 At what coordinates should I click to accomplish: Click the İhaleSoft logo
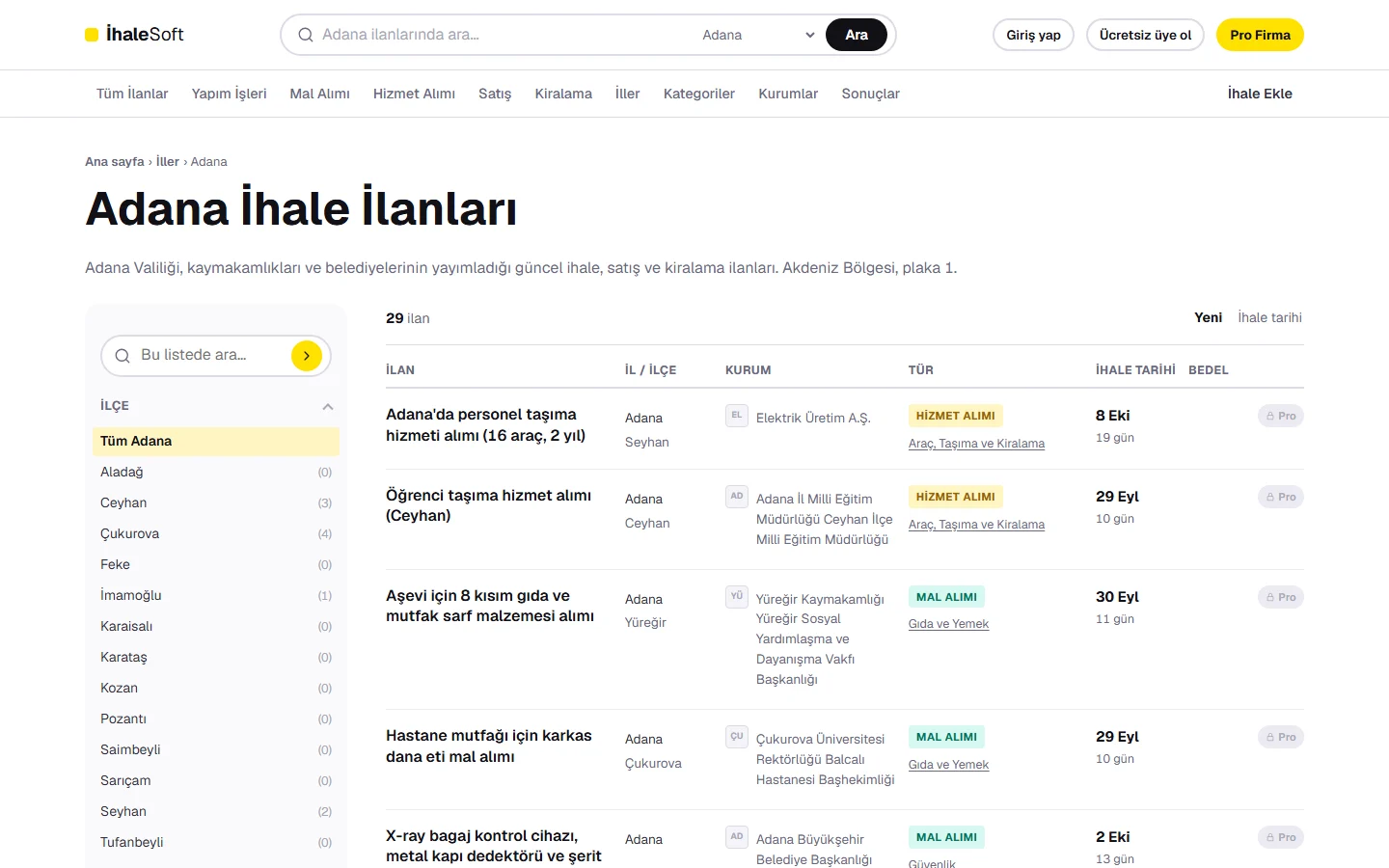pos(134,35)
